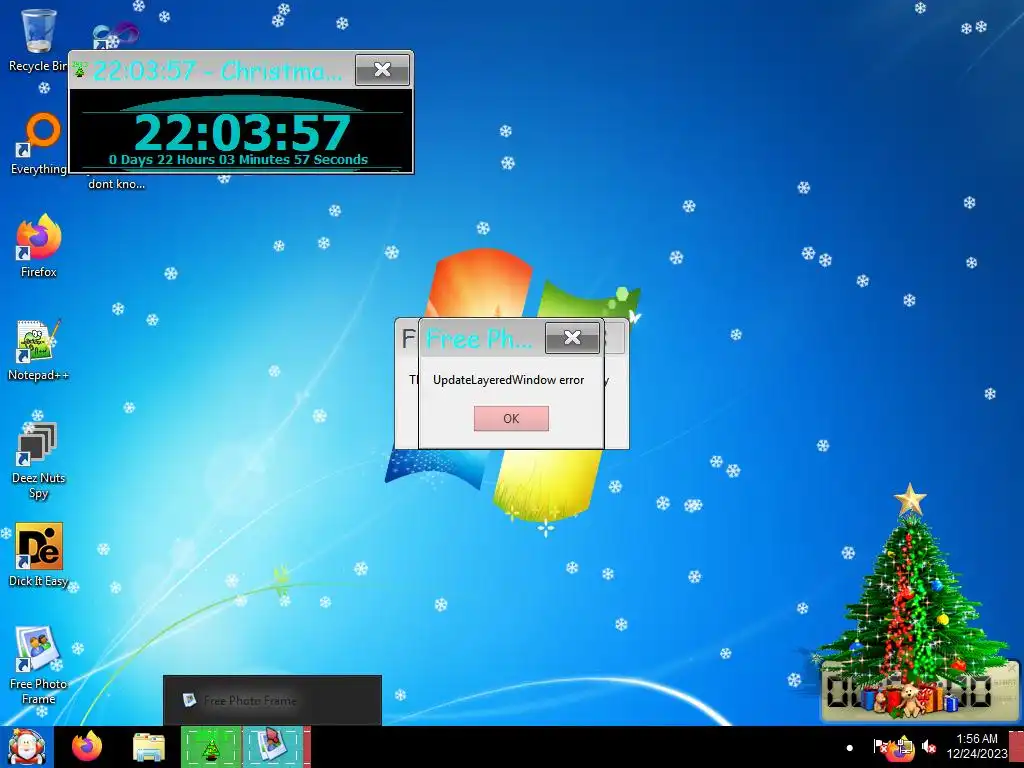Click the Christmas tree icon in countdown title bar

pos(80,69)
